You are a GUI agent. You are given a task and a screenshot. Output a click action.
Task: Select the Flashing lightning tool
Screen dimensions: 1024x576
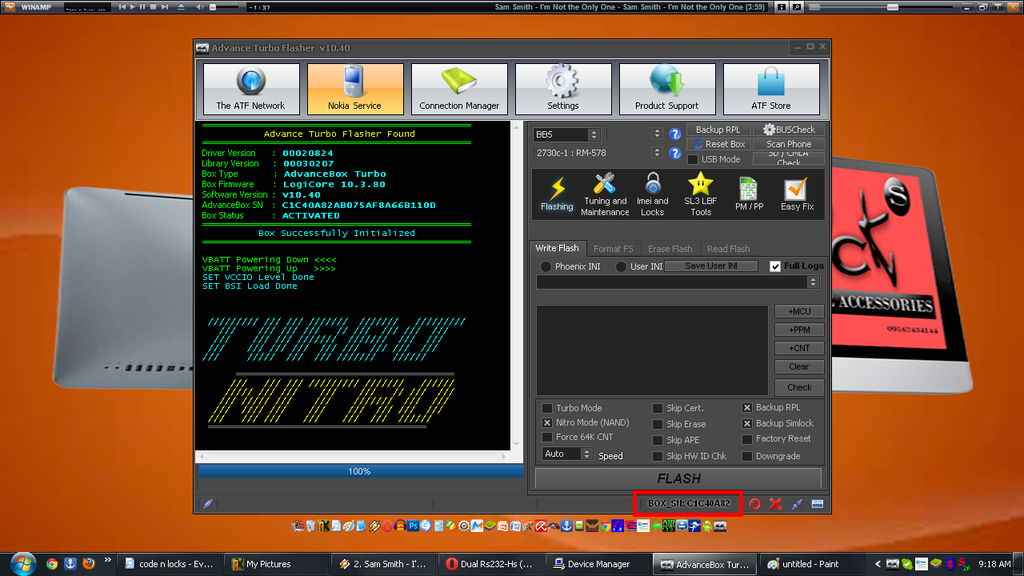(x=557, y=194)
